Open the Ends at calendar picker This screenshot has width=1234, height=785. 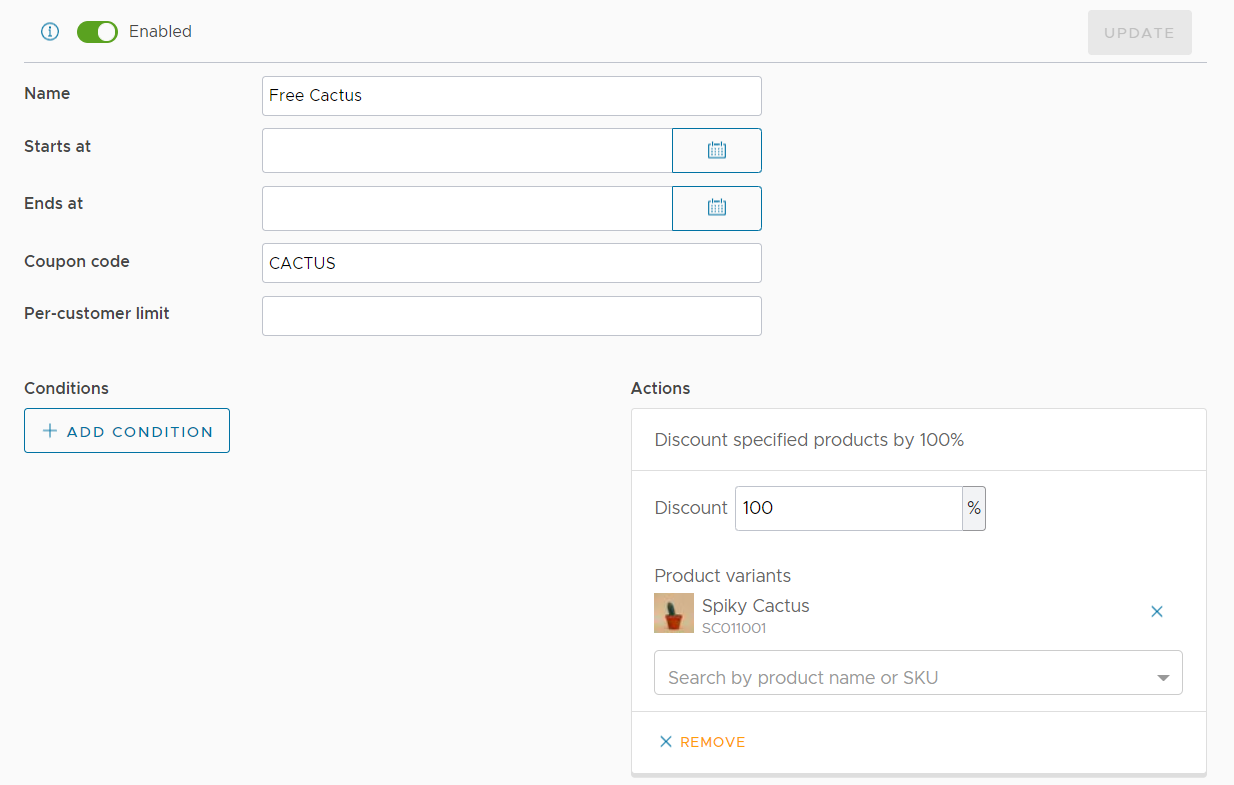click(x=716, y=208)
